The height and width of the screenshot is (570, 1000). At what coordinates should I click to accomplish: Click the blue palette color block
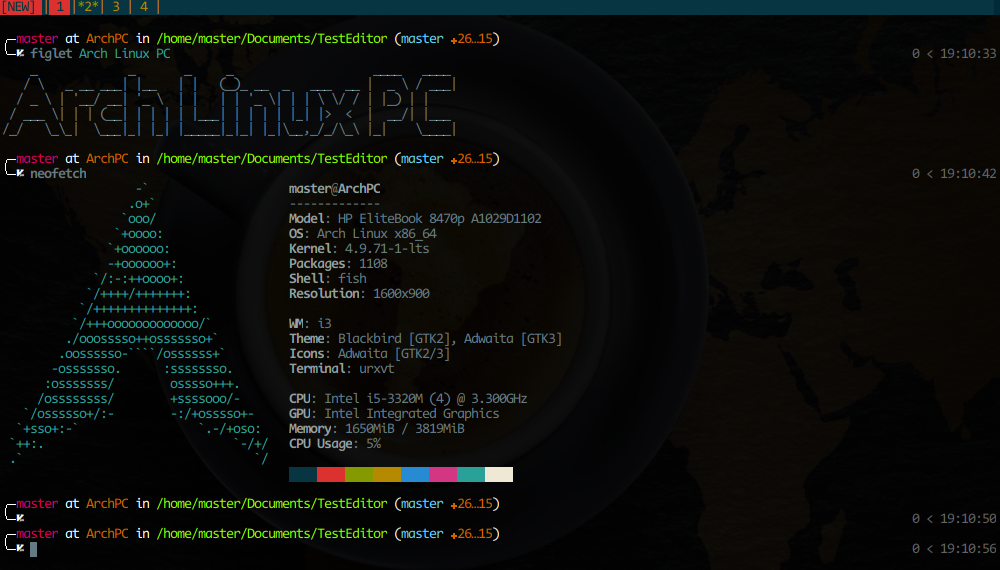click(x=415, y=474)
